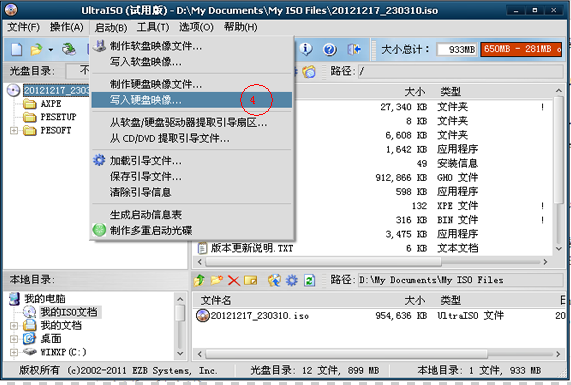Image resolution: width=571 pixels, height=385 pixels.
Task: Click upper 大小 column header
Action: [415, 91]
